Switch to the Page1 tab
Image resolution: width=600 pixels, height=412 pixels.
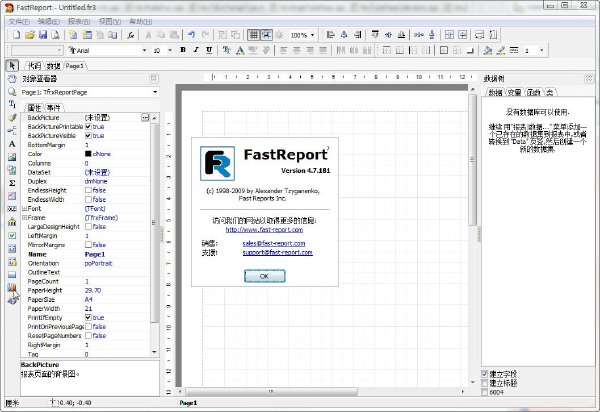click(x=75, y=66)
